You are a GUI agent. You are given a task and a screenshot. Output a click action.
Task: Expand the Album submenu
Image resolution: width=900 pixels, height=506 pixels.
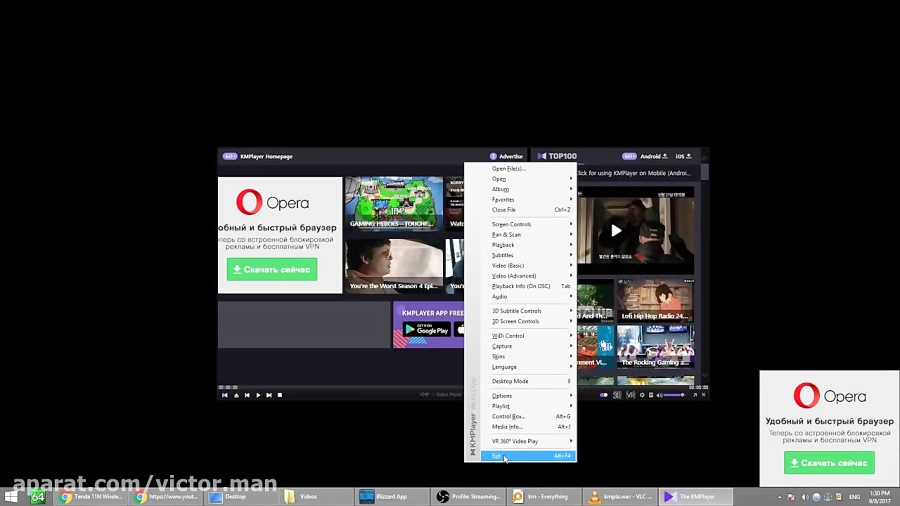(x=527, y=189)
